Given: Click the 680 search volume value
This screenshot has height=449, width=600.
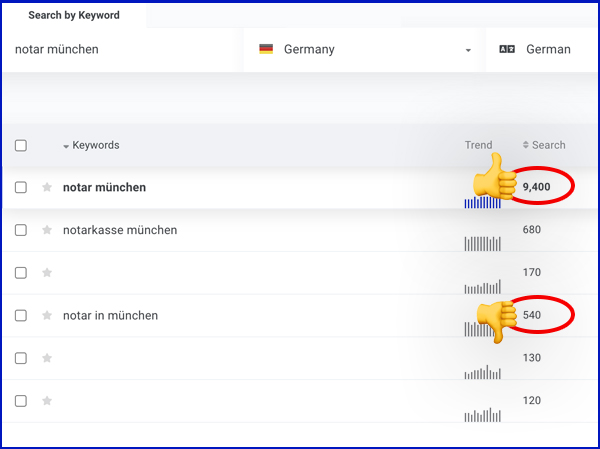Looking at the screenshot, I should tap(532, 230).
